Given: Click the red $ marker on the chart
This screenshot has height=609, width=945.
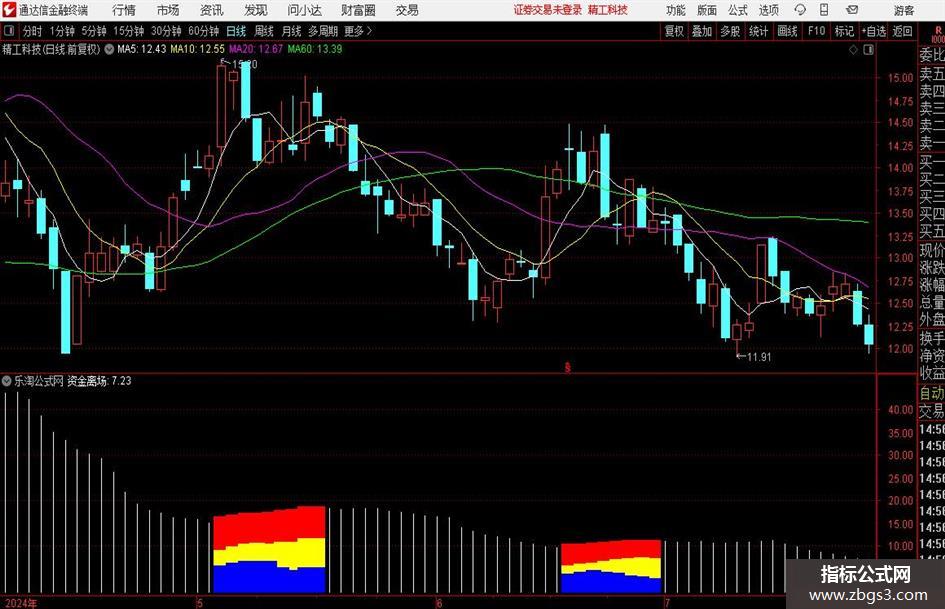Looking at the screenshot, I should (x=567, y=367).
